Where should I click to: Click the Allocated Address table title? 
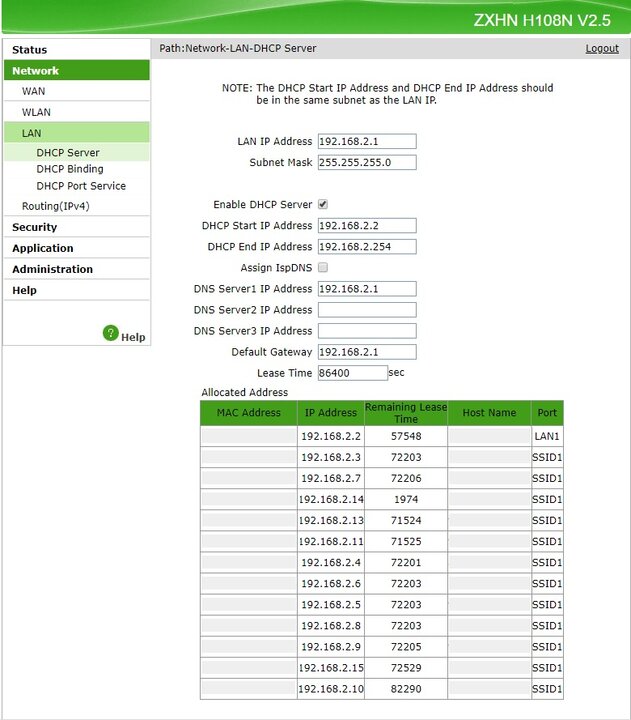click(244, 393)
